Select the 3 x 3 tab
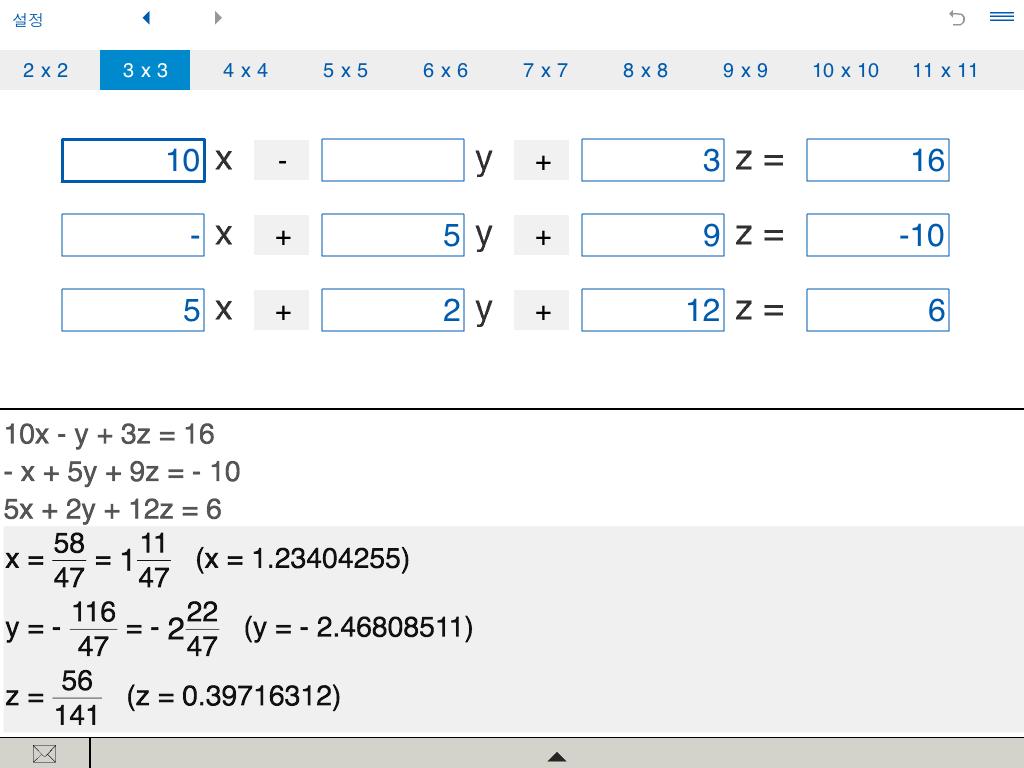Image resolution: width=1024 pixels, height=768 pixels. tap(145, 70)
